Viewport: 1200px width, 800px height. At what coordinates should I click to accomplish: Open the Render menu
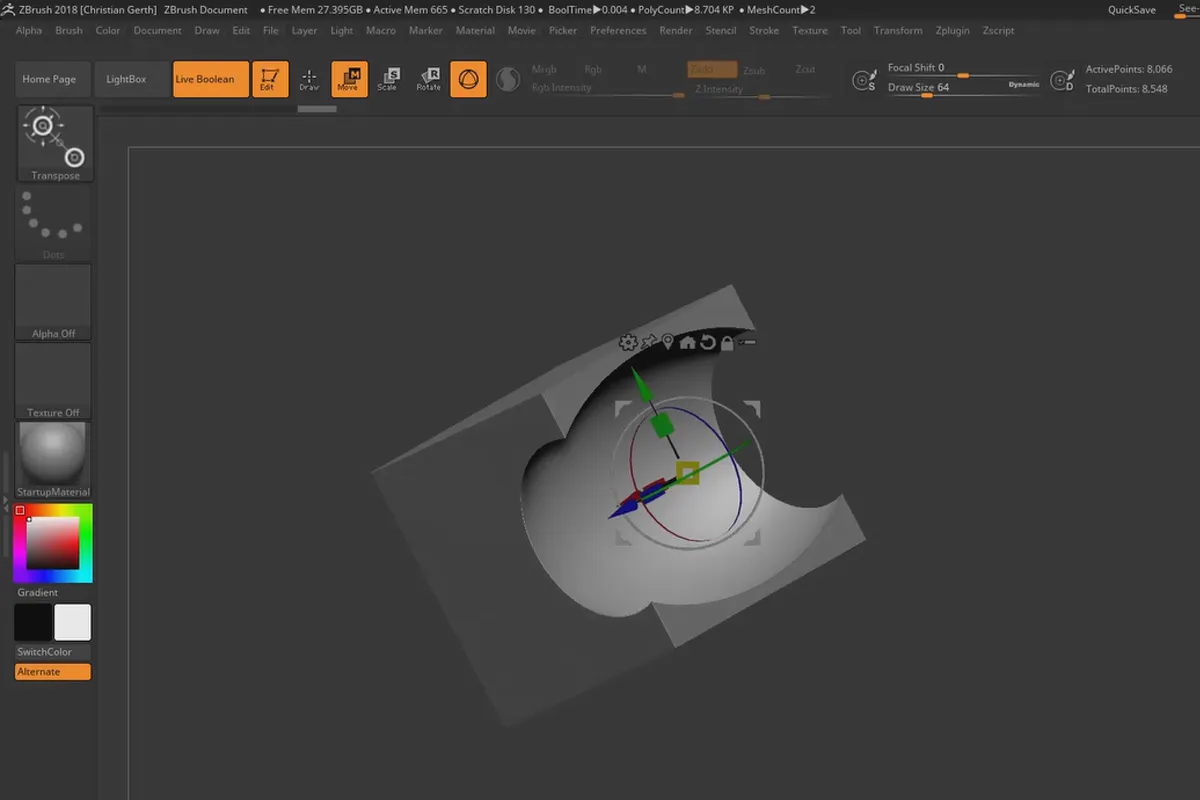(676, 30)
